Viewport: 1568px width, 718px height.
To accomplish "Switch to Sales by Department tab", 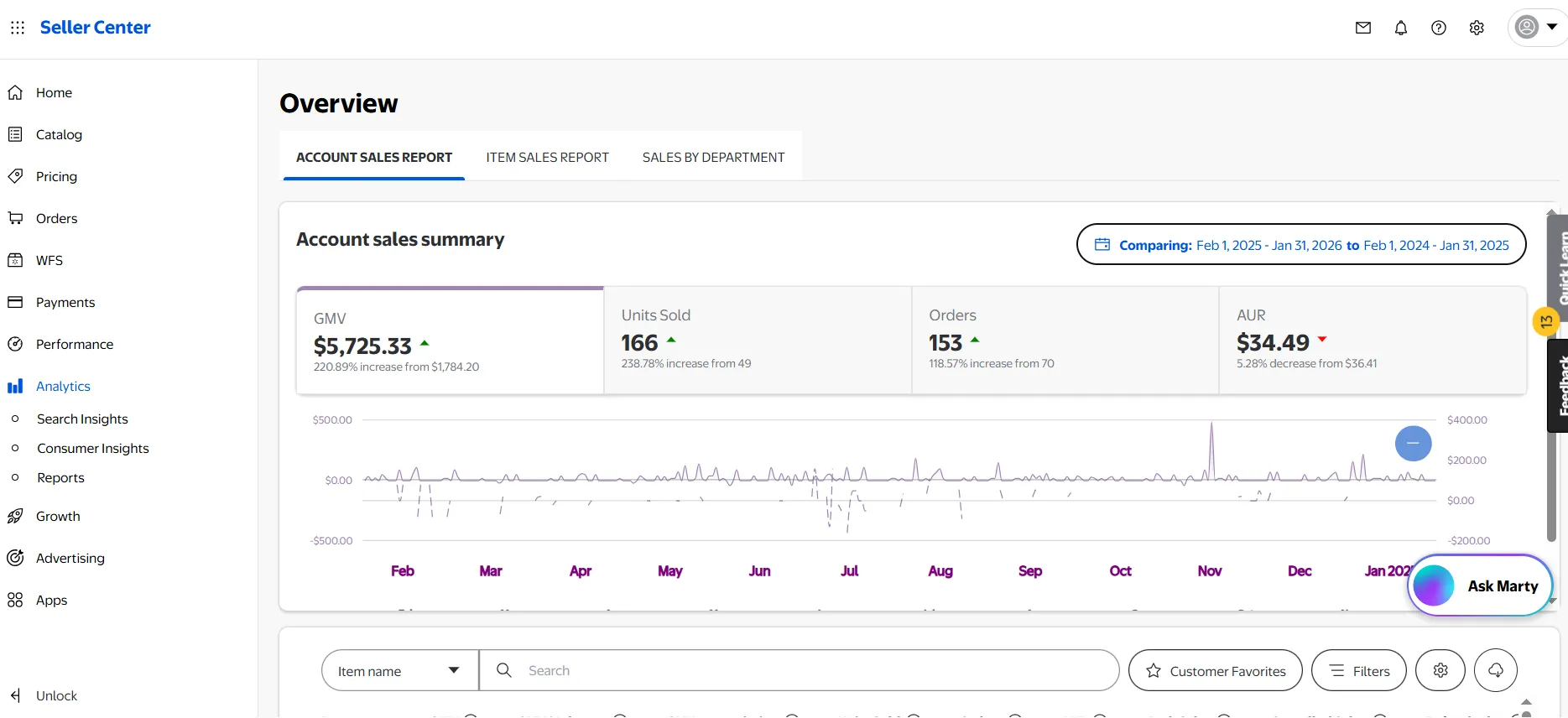I will 713,157.
